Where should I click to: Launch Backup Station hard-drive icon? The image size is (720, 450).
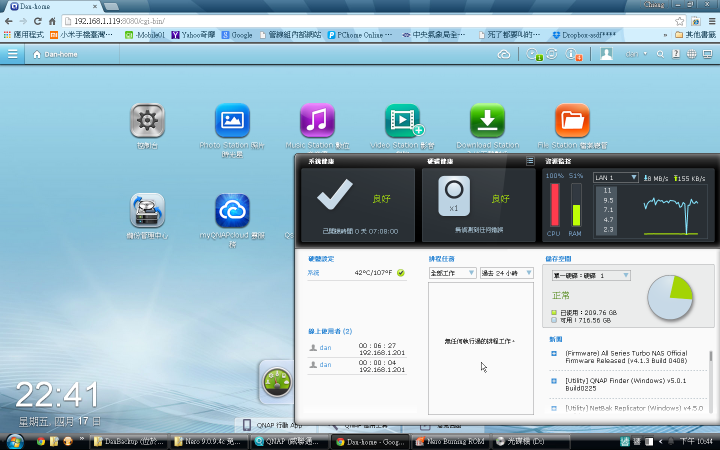point(147,210)
